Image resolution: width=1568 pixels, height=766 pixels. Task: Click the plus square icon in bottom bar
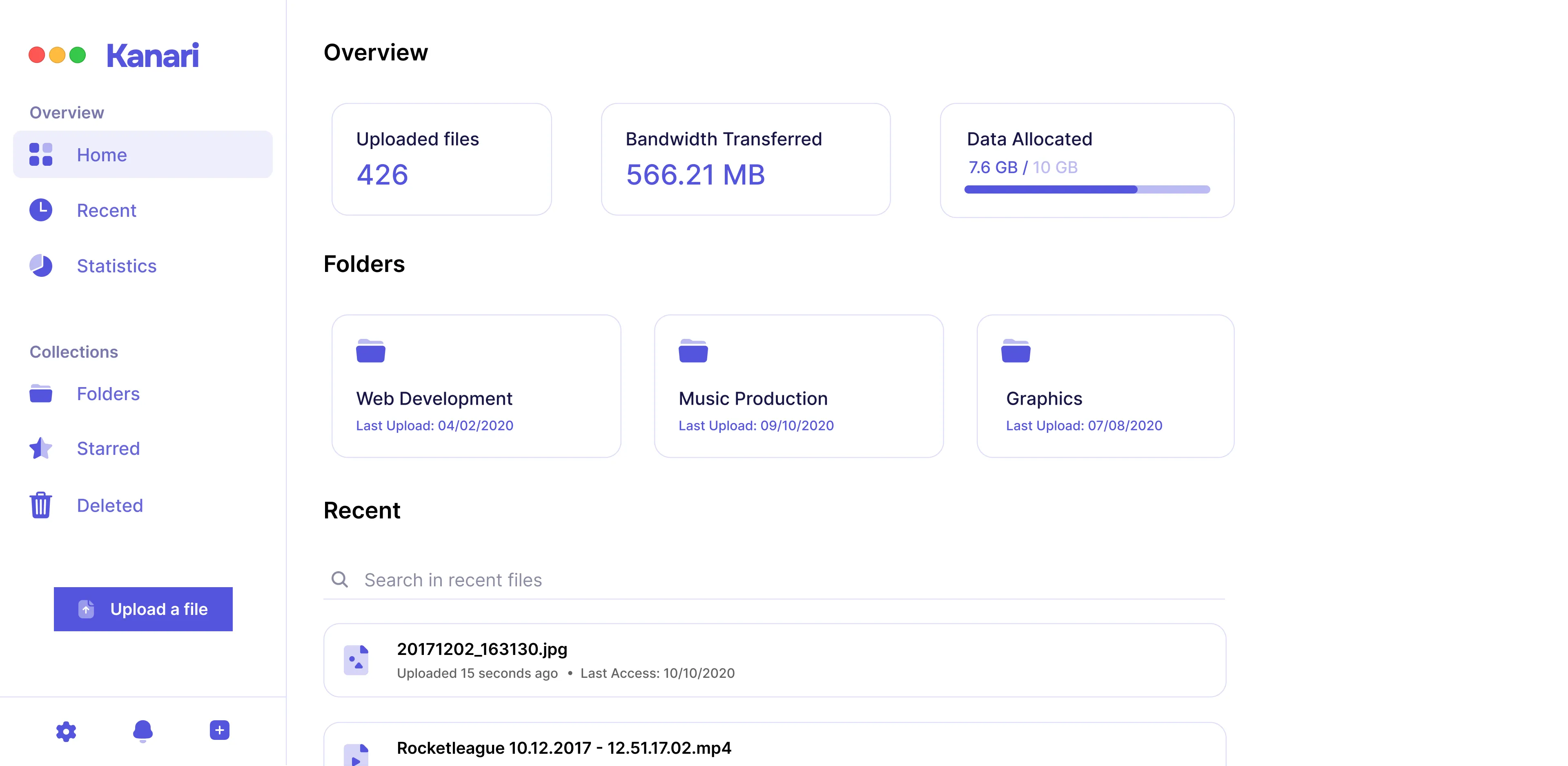[219, 730]
